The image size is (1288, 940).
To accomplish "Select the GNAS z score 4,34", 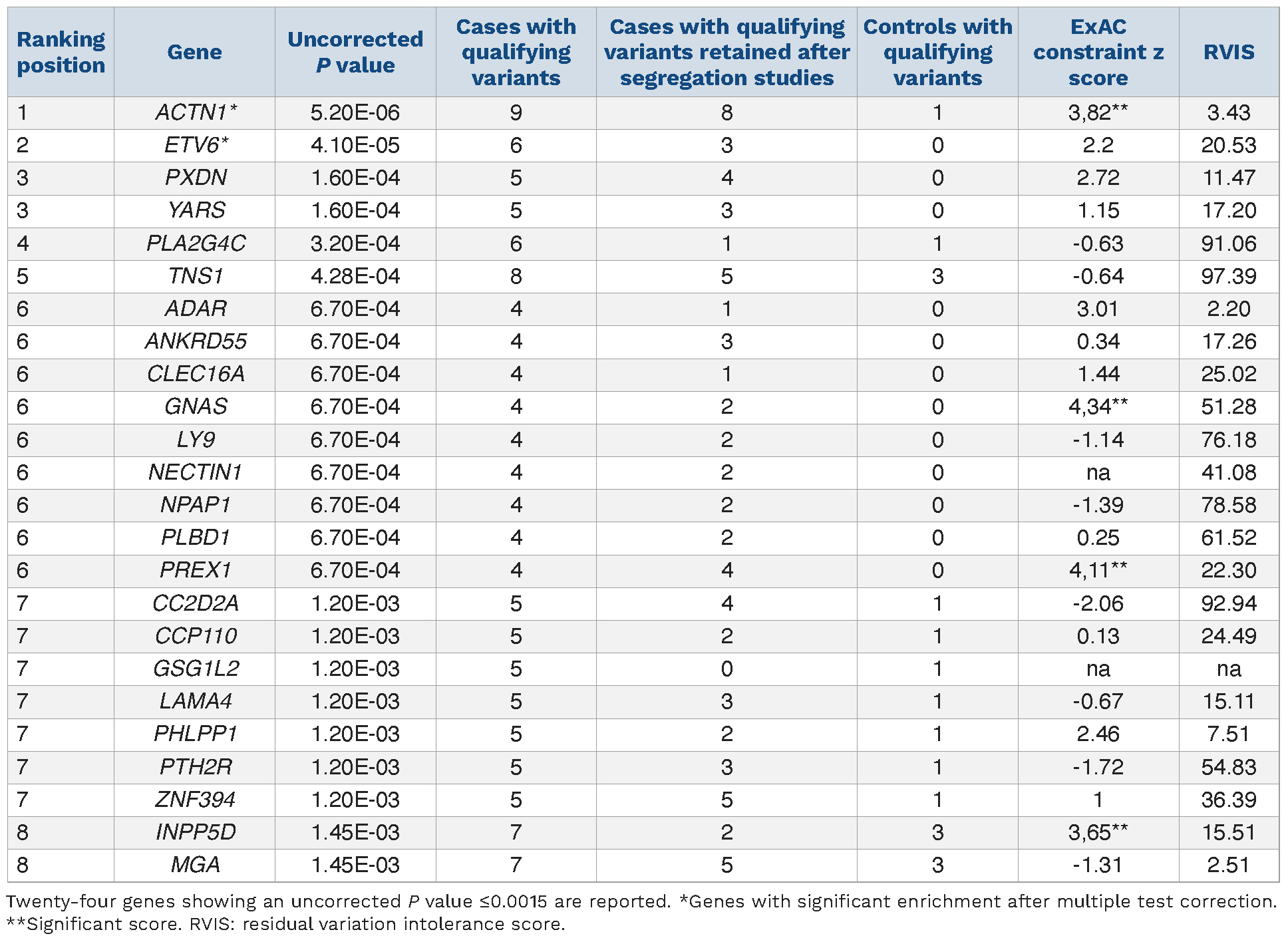I will [x=1098, y=406].
